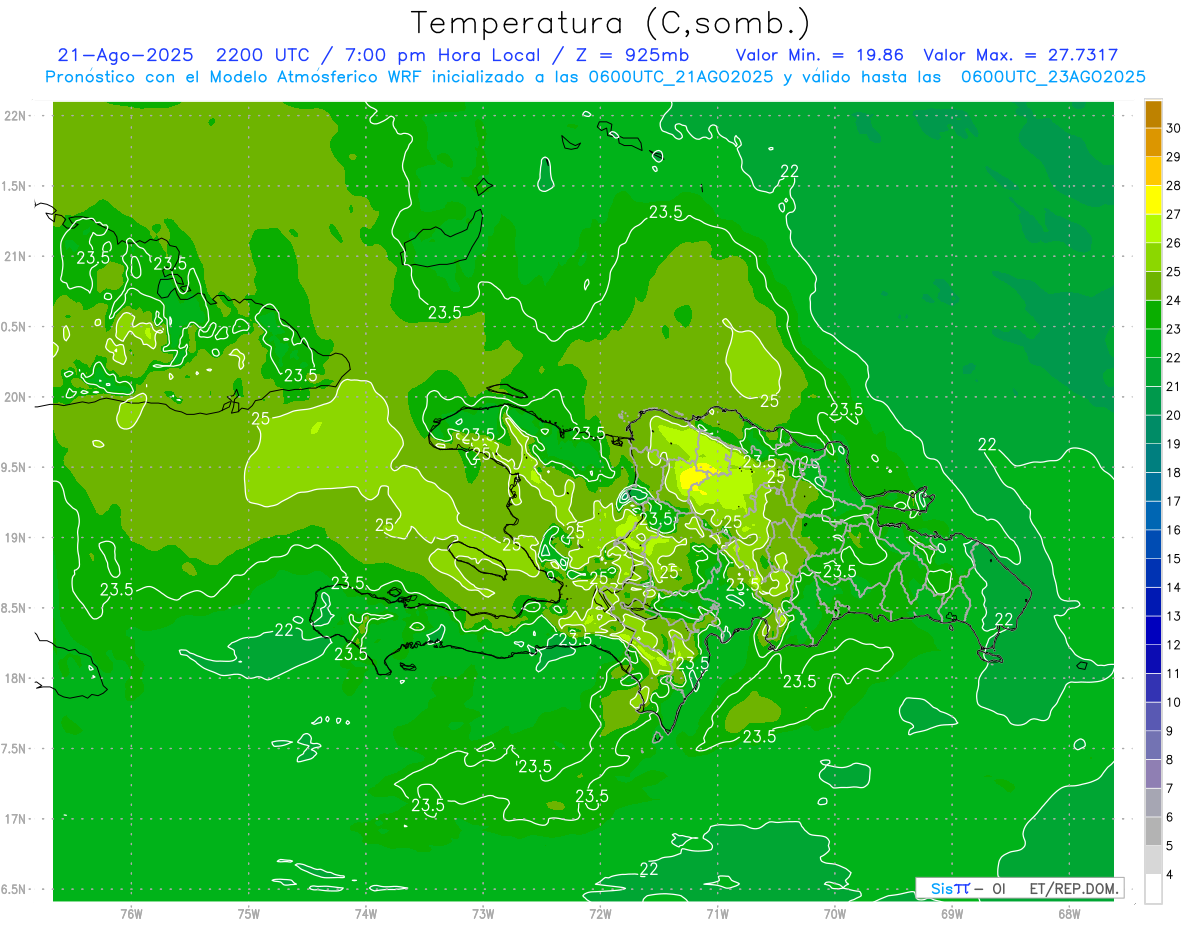Pick the dark orange swatch above legend value 30
This screenshot has width=1200, height=927.
click(1153, 114)
